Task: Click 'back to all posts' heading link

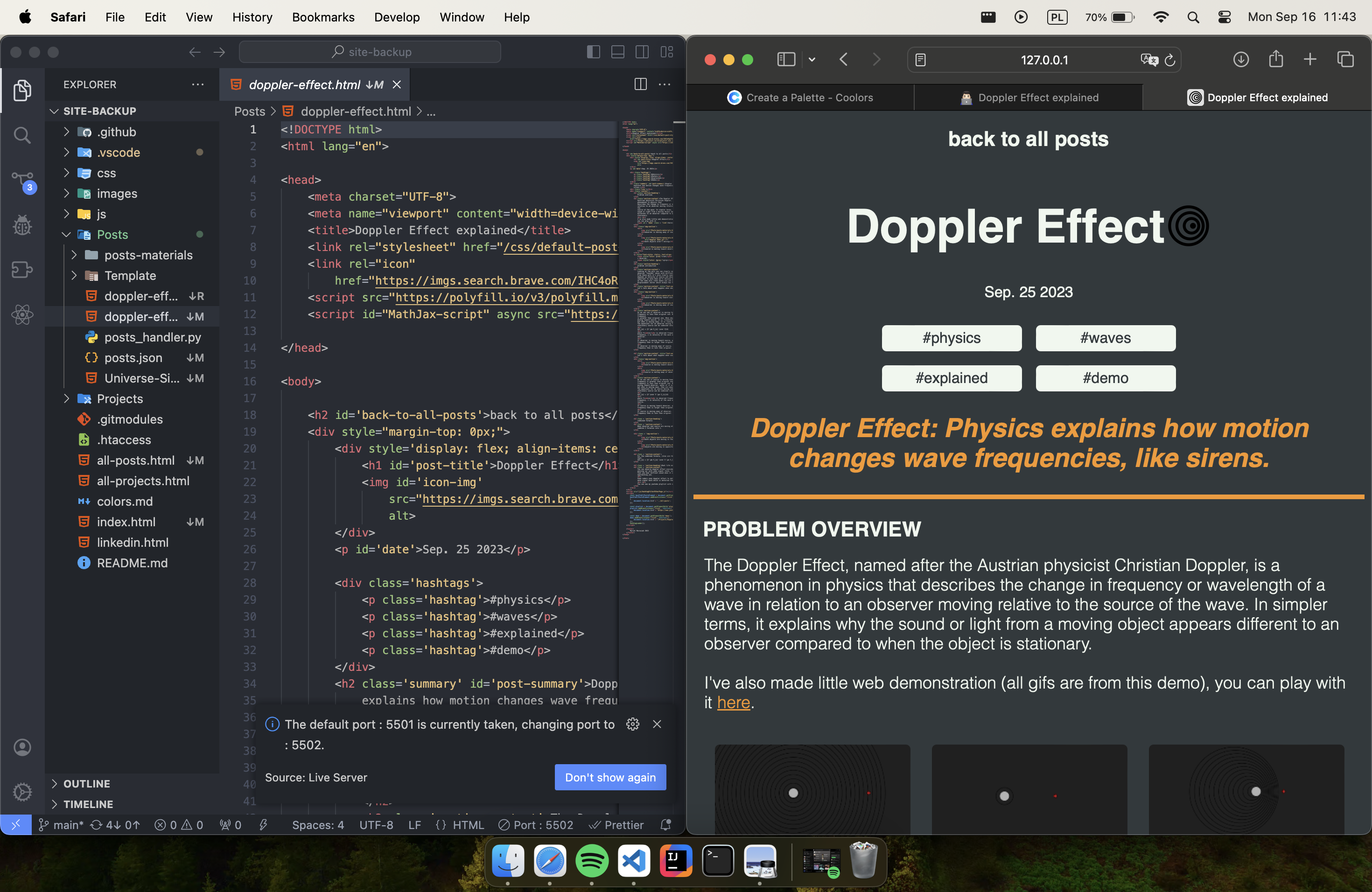Action: tap(1029, 139)
